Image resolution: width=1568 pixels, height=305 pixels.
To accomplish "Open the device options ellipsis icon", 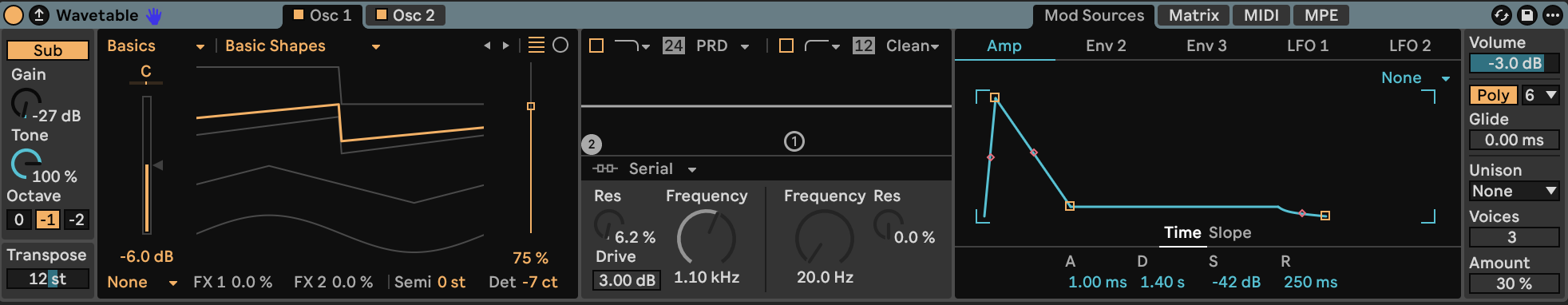I will tap(1552, 15).
